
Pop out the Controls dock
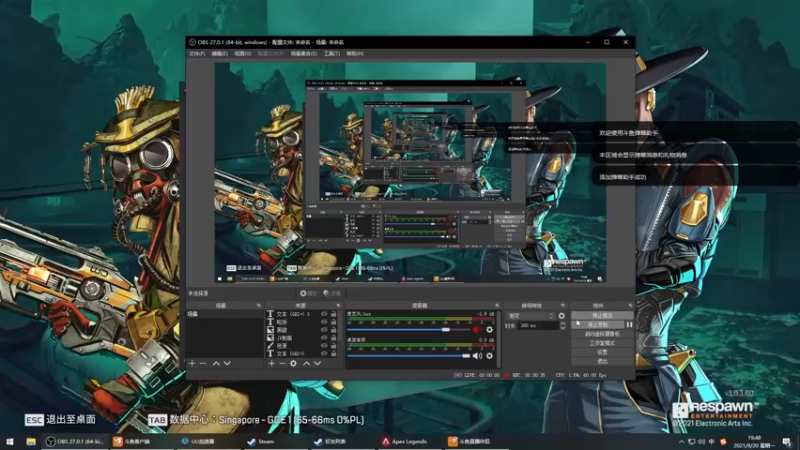click(x=630, y=305)
